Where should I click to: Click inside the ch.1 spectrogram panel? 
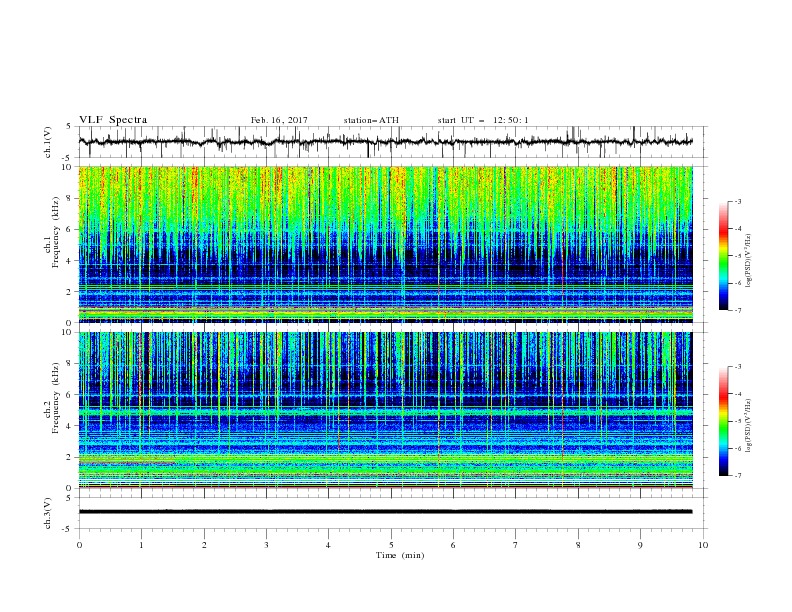pyautogui.click(x=385, y=244)
